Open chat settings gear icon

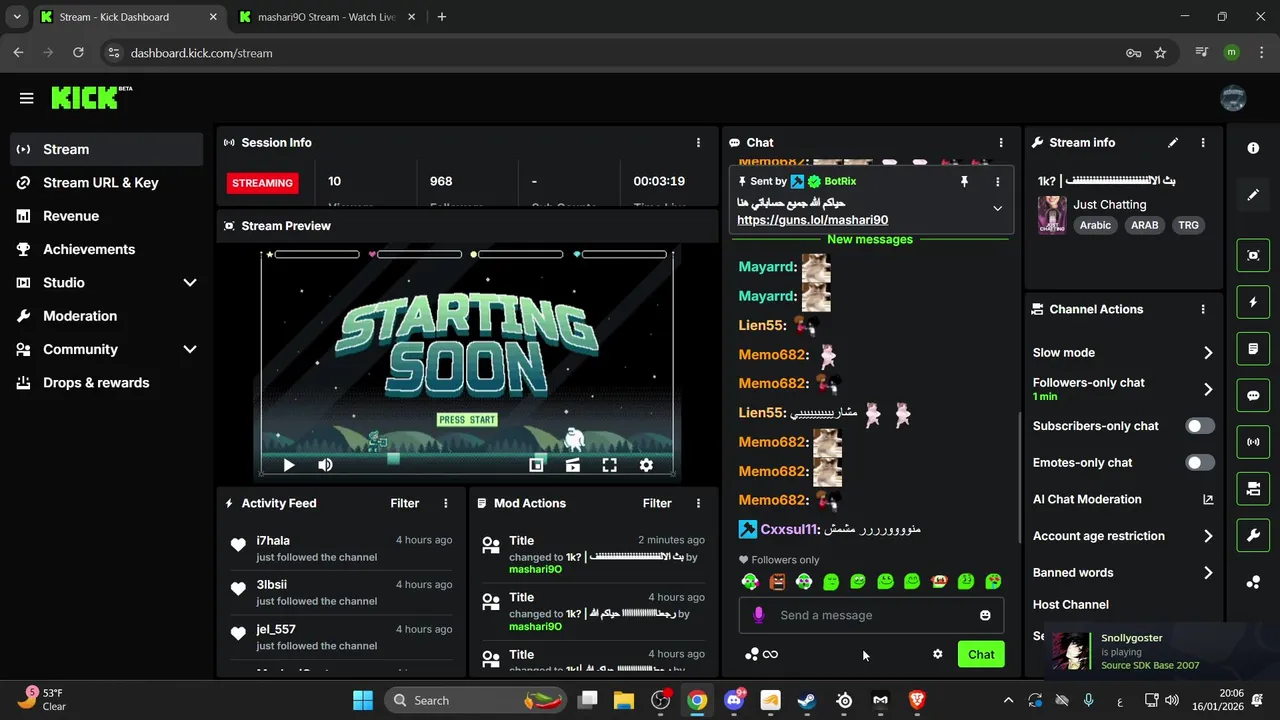[x=937, y=654]
